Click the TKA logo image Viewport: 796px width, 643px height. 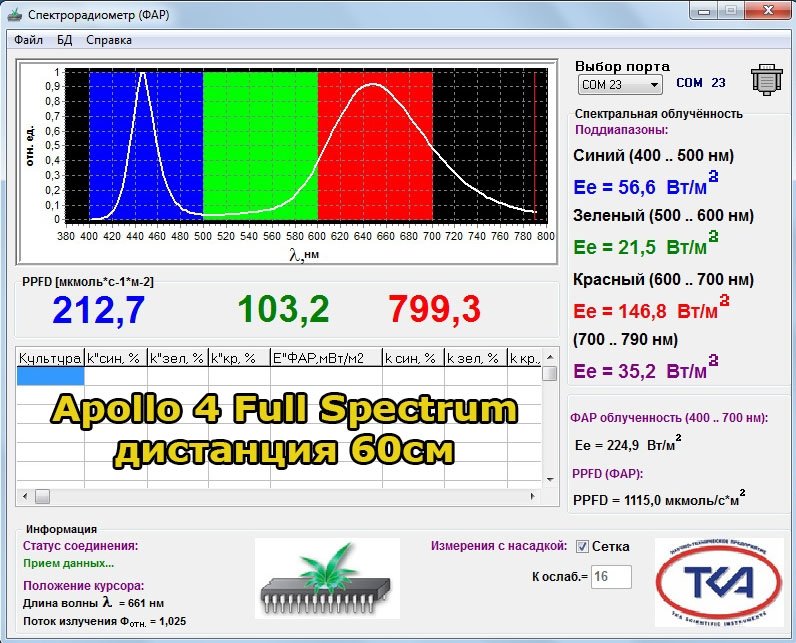(719, 582)
